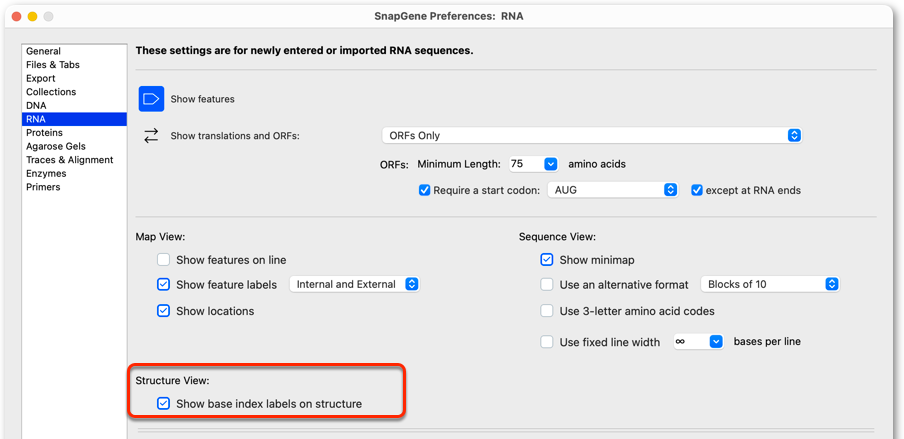
Task: Click the Show features label
Action: pyautogui.click(x=202, y=99)
